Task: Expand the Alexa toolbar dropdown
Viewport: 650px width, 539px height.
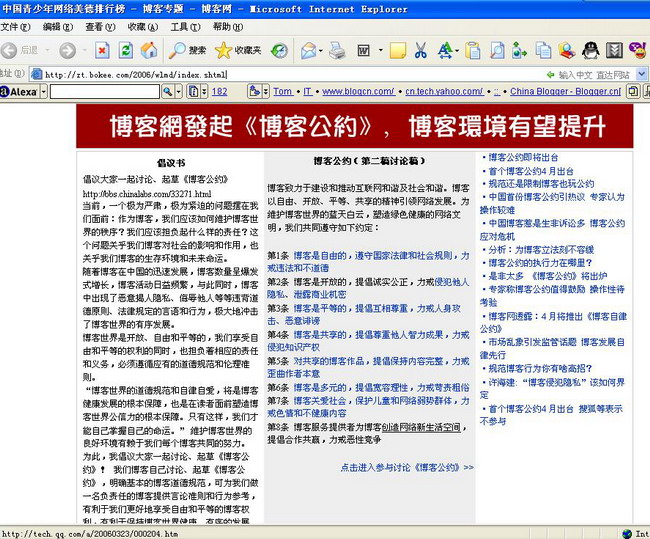Action: click(x=43, y=91)
